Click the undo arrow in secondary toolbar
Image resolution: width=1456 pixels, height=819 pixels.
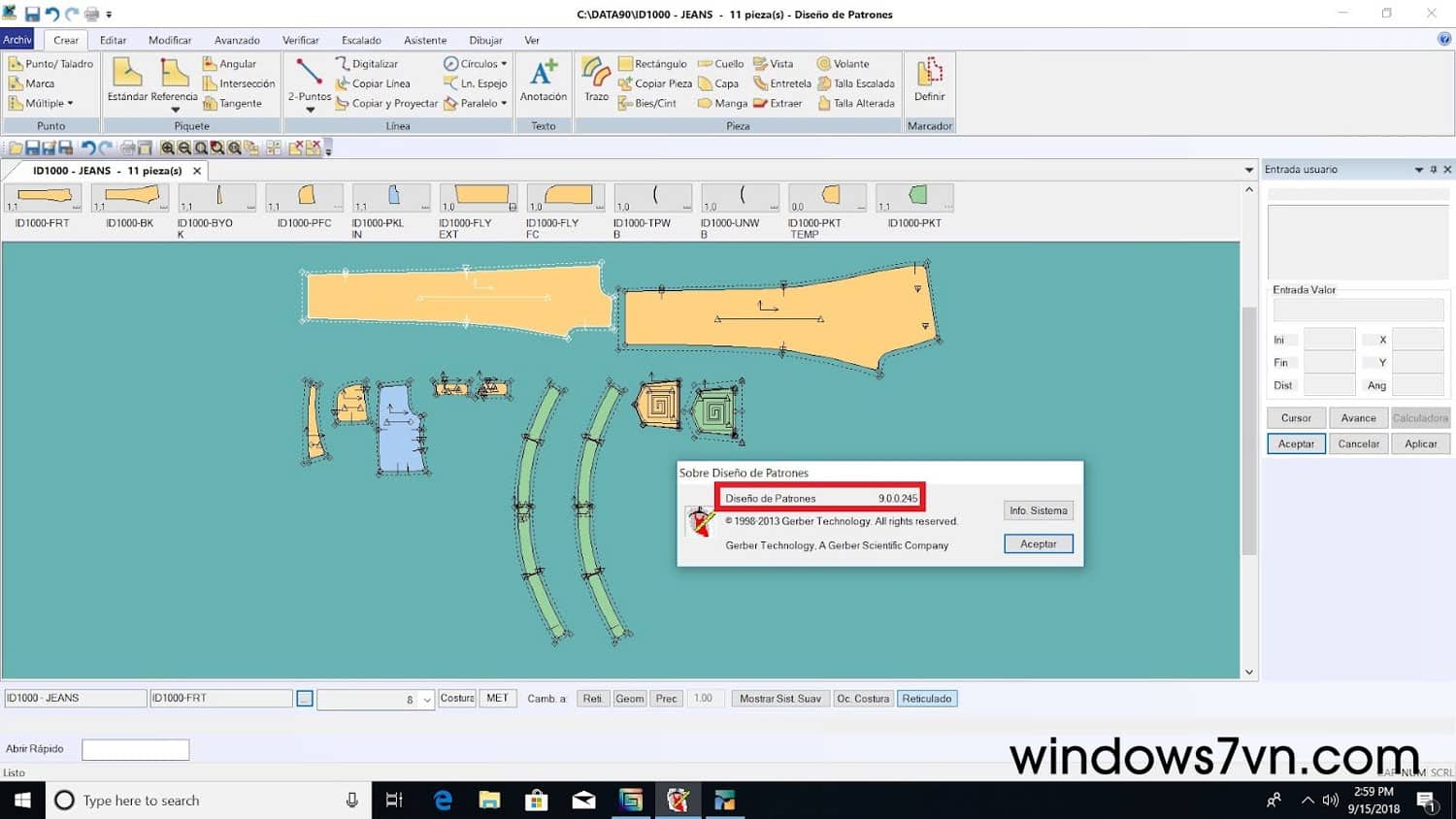[x=88, y=148]
